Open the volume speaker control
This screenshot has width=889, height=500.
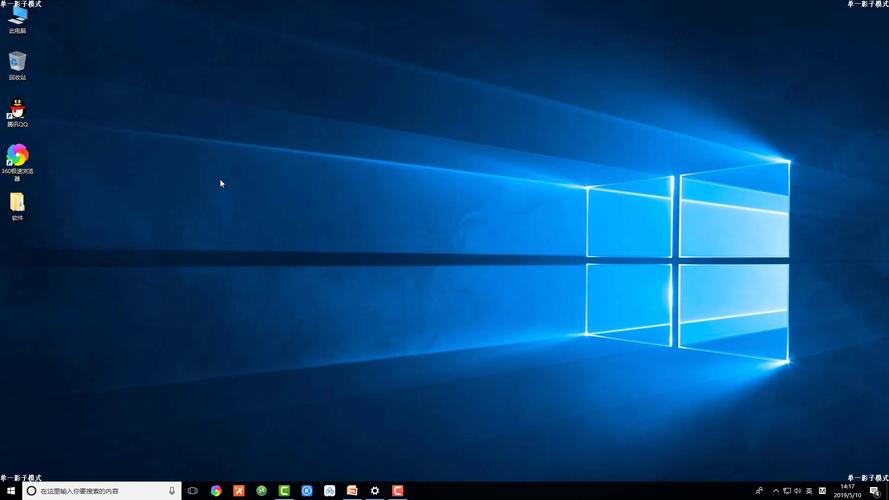(x=798, y=491)
